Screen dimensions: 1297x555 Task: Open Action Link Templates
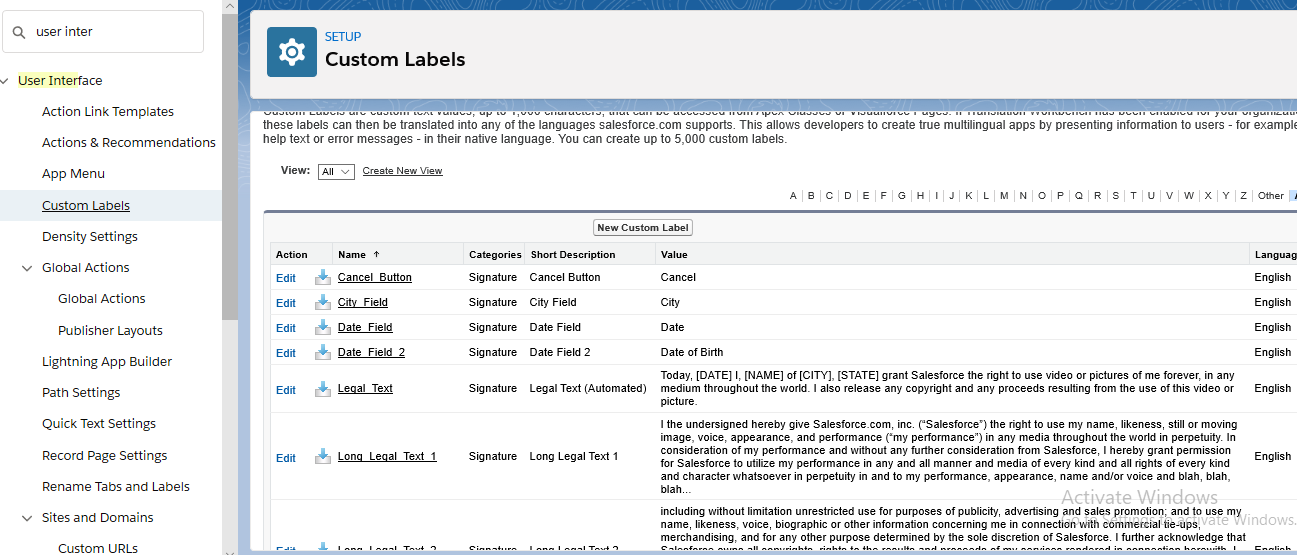pos(108,112)
